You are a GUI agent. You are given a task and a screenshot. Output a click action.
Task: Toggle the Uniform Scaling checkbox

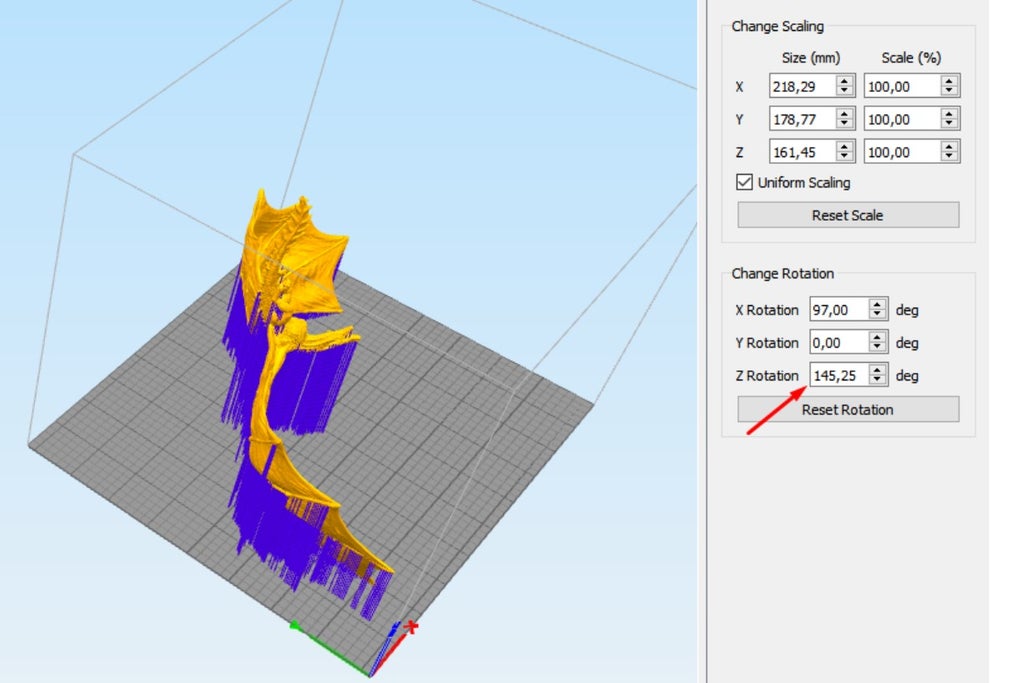pos(744,182)
